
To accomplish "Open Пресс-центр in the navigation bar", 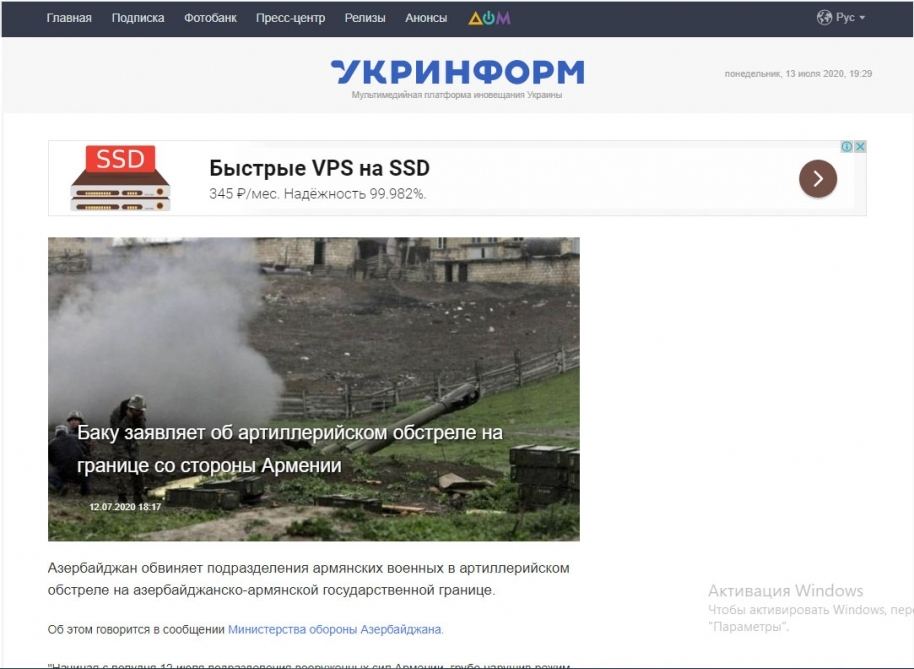I will pyautogui.click(x=290, y=18).
